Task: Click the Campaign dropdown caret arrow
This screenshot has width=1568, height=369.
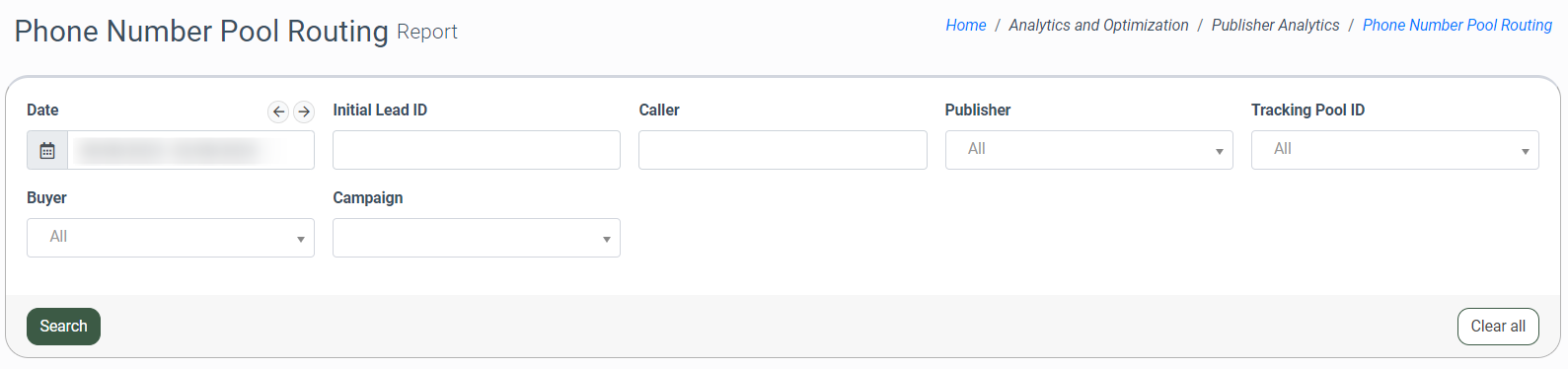Action: [x=607, y=240]
